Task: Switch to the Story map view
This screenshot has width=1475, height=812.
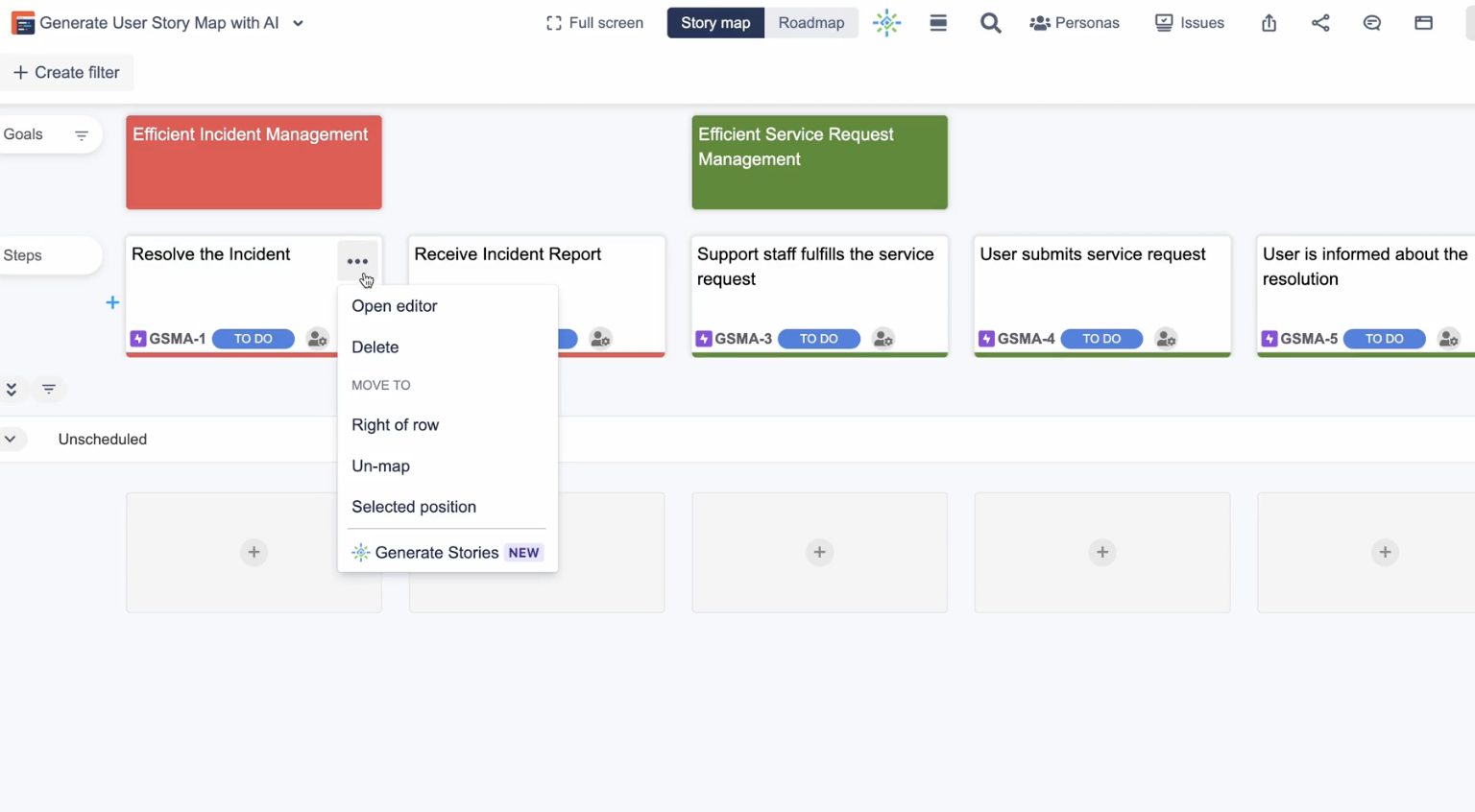Action: pyautogui.click(x=715, y=23)
